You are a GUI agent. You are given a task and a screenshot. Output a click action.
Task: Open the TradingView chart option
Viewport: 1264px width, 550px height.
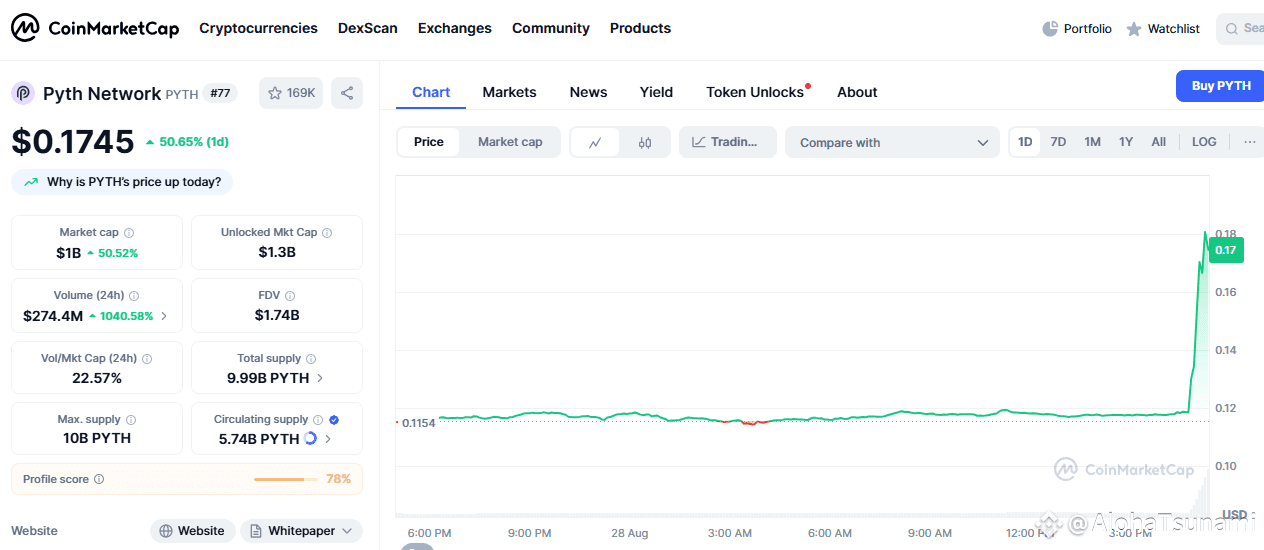728,142
